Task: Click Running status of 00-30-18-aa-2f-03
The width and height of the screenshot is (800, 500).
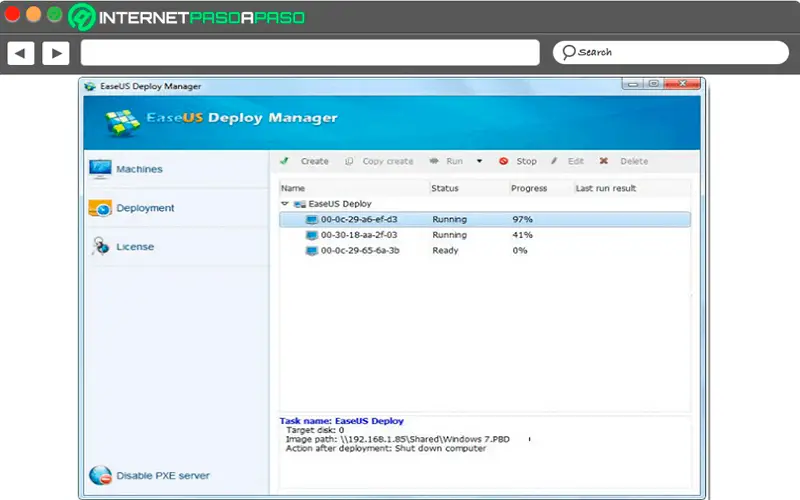Action: (x=449, y=235)
